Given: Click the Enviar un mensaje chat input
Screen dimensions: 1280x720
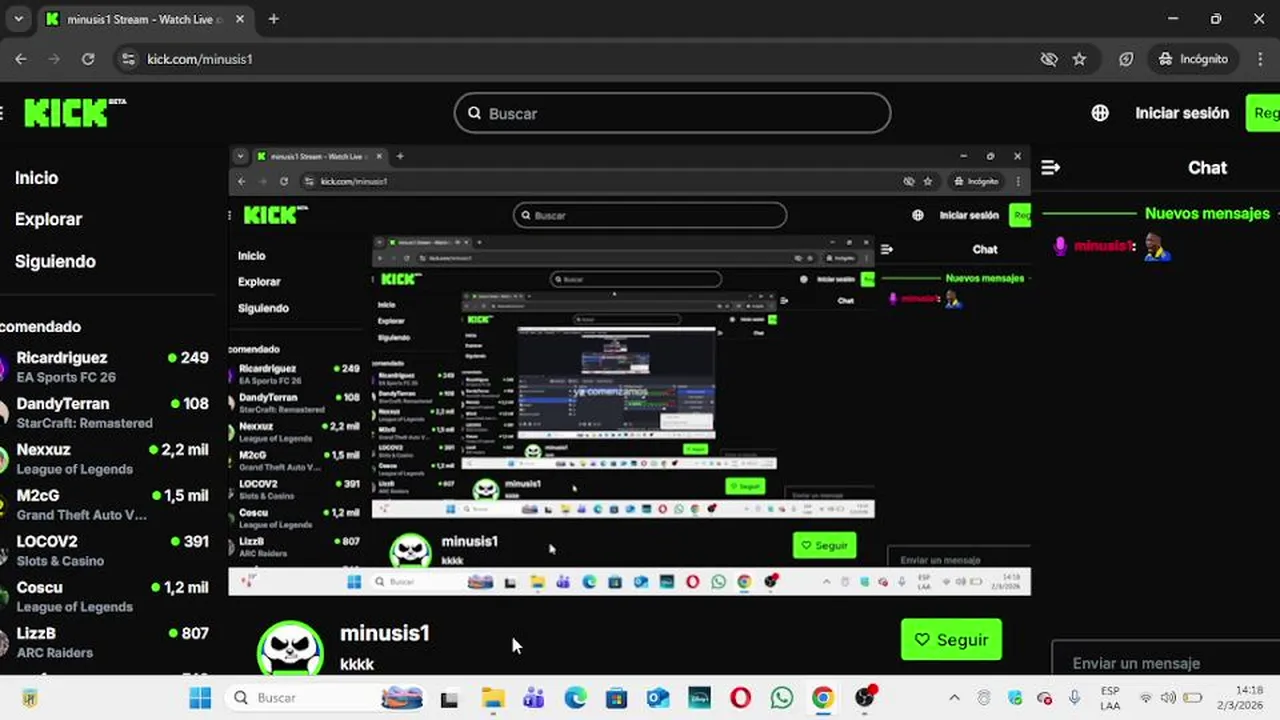Looking at the screenshot, I should (x=1165, y=662).
